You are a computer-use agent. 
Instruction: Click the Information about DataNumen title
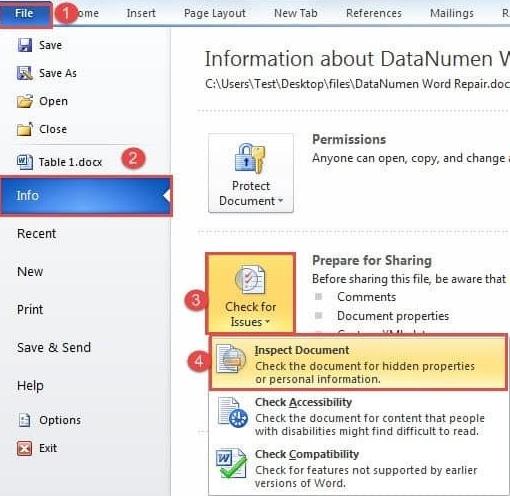357,59
